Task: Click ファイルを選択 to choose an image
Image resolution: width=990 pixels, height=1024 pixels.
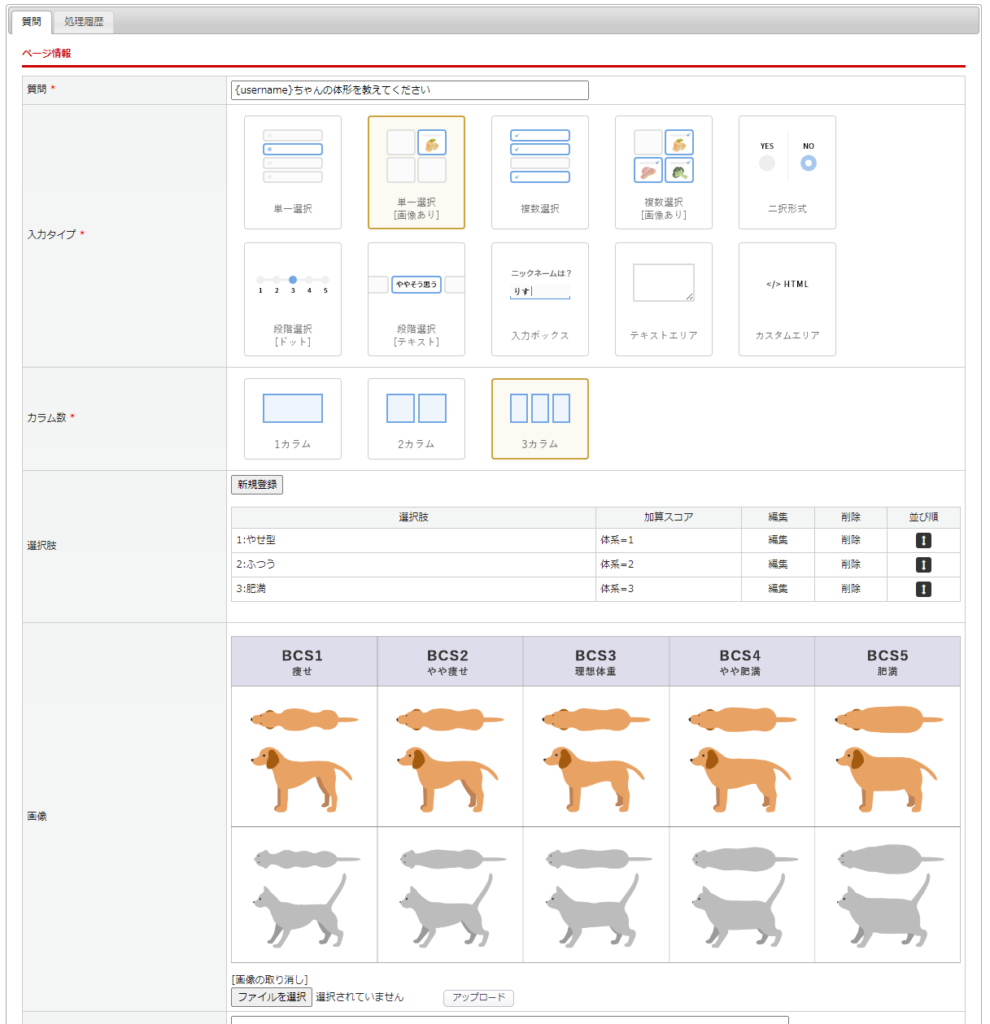Action: [271, 997]
